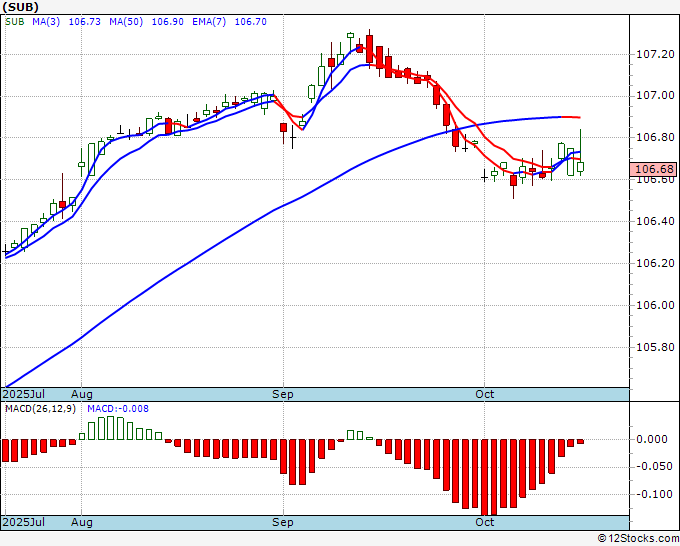Image resolution: width=680 pixels, height=546 pixels.
Task: Click the green SUB legend label
Action: tap(15, 22)
